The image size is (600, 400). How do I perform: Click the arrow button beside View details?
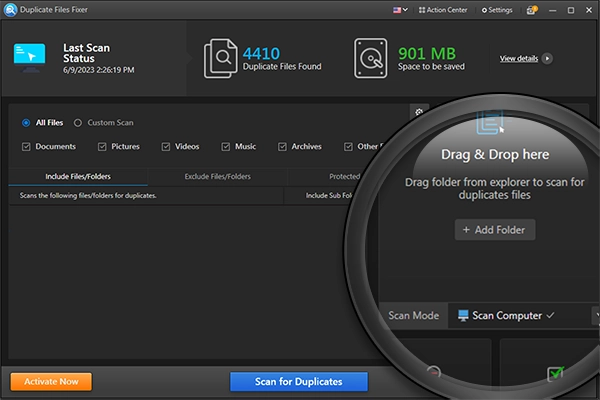[x=547, y=59]
